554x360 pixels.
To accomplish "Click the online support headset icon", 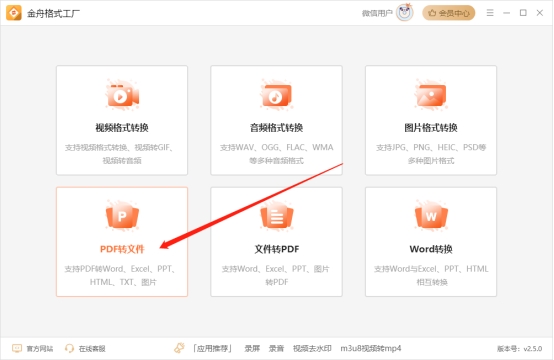I will pos(69,348).
